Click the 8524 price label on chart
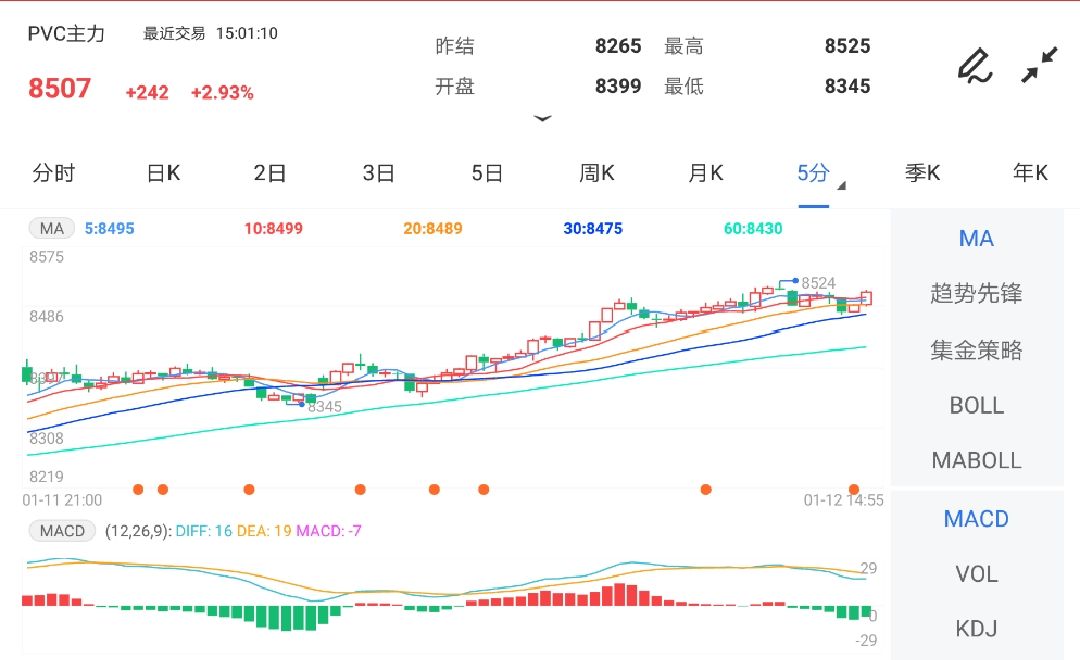The height and width of the screenshot is (660, 1080). (x=820, y=280)
